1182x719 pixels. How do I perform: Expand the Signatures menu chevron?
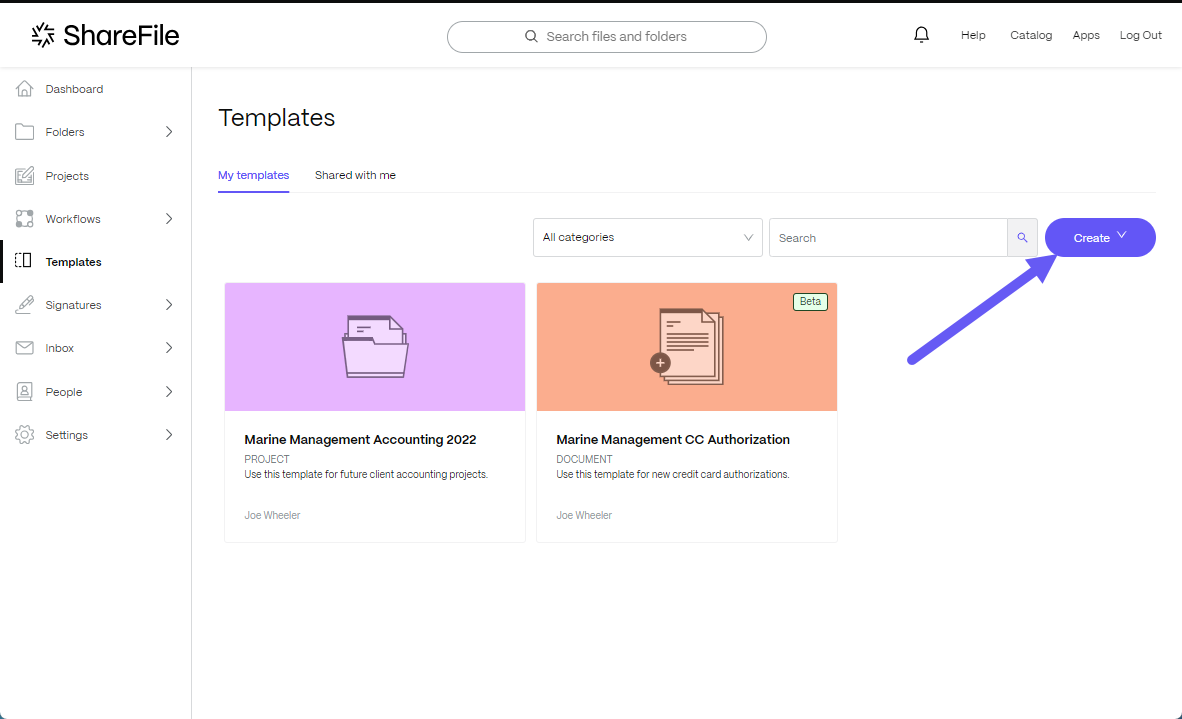169,304
